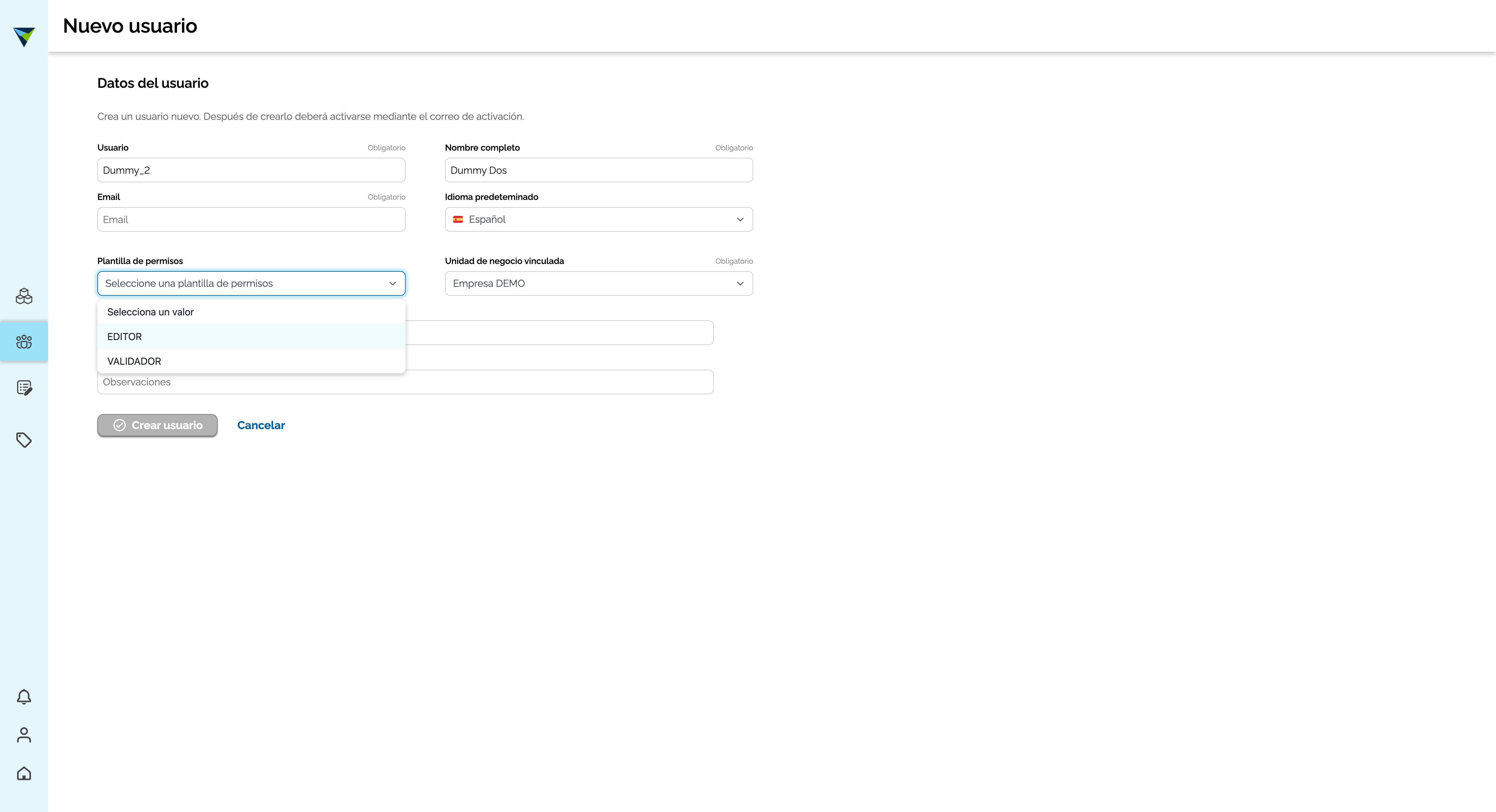Open the edit list sidebar icon
The width and height of the screenshot is (1496, 812).
pos(24,388)
